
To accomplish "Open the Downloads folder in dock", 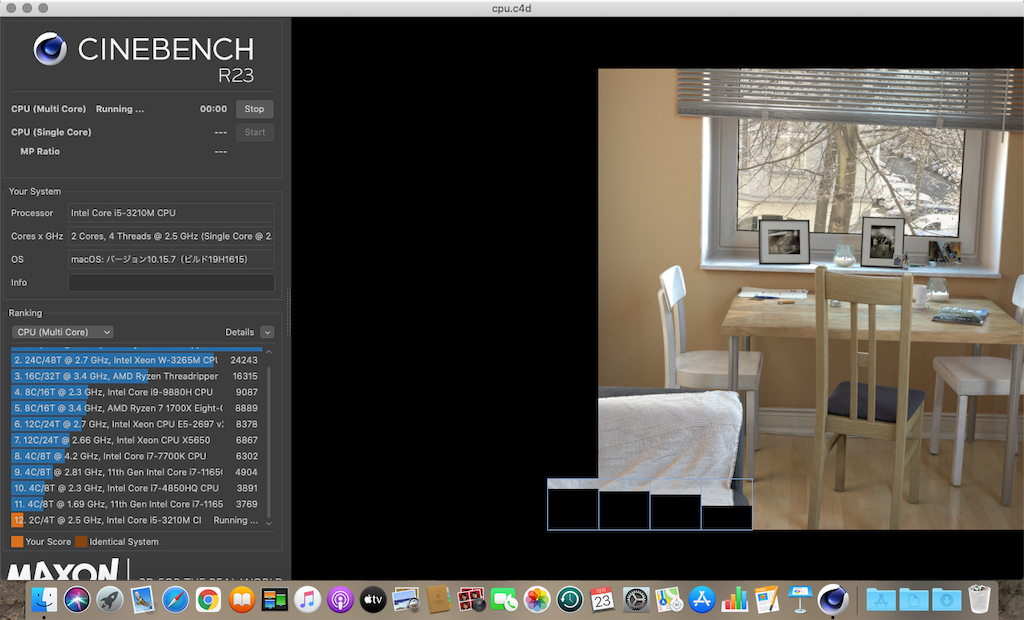I will pyautogui.click(x=946, y=599).
